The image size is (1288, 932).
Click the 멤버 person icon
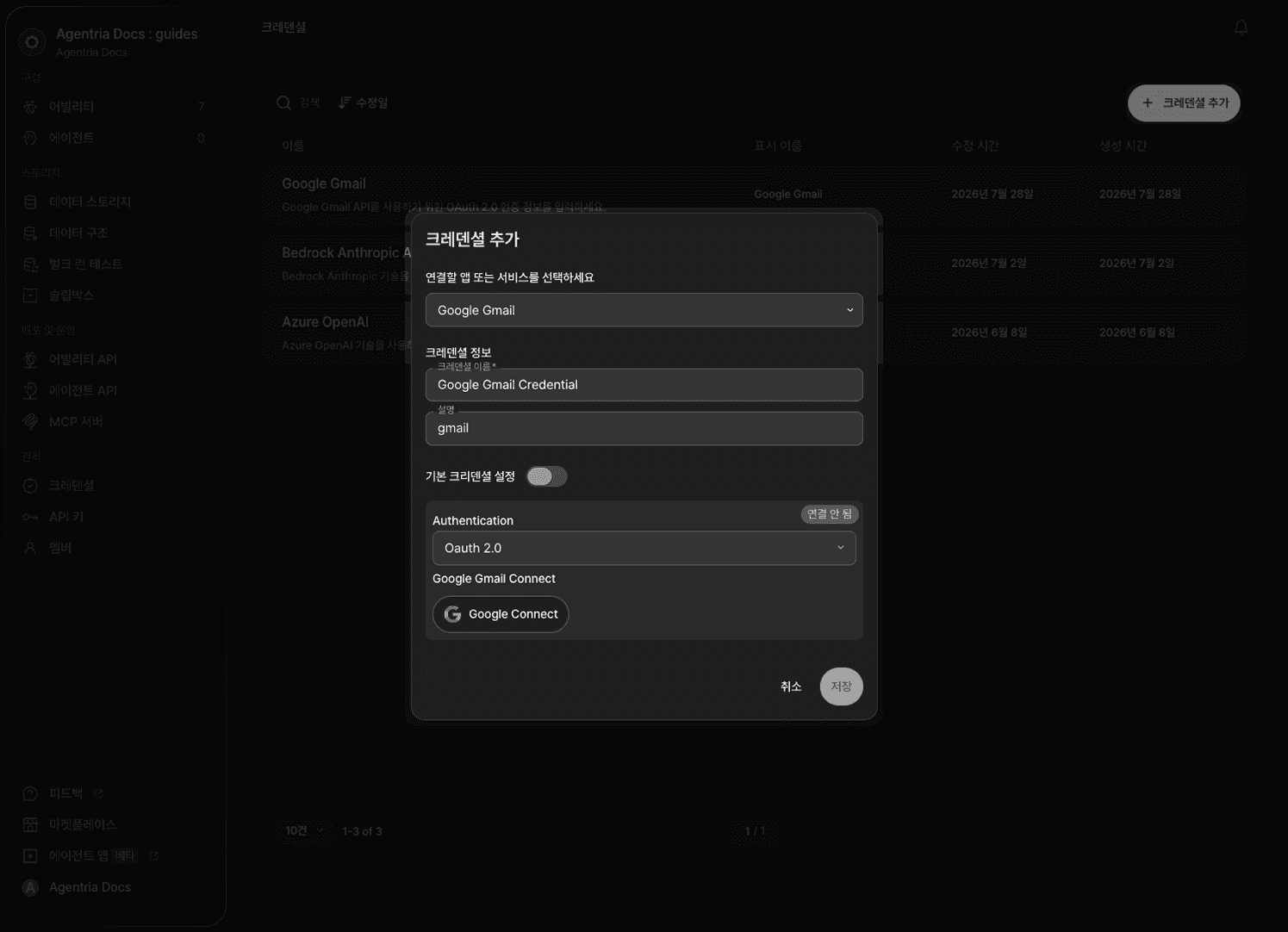tap(31, 548)
